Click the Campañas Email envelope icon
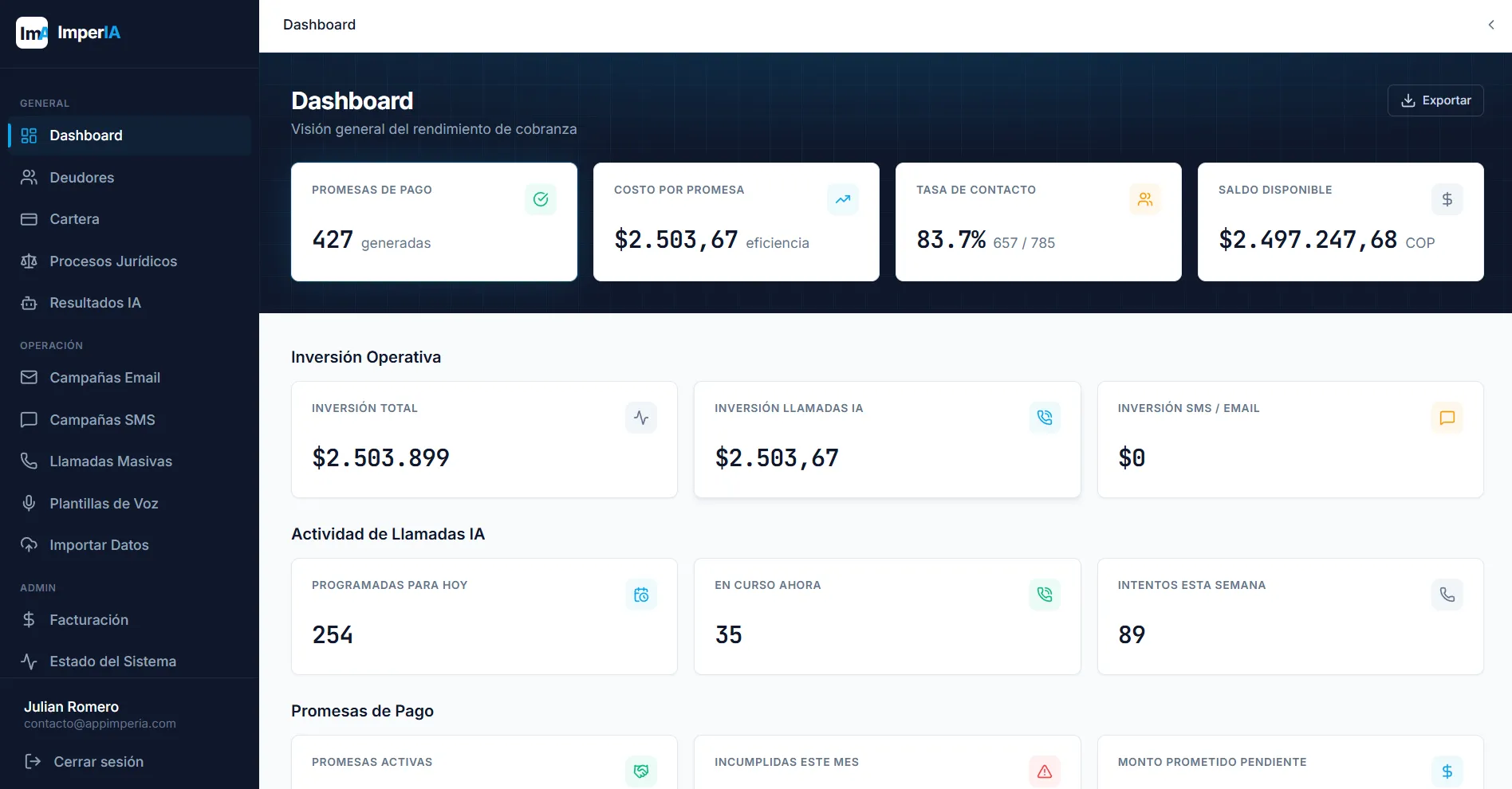 coord(29,378)
